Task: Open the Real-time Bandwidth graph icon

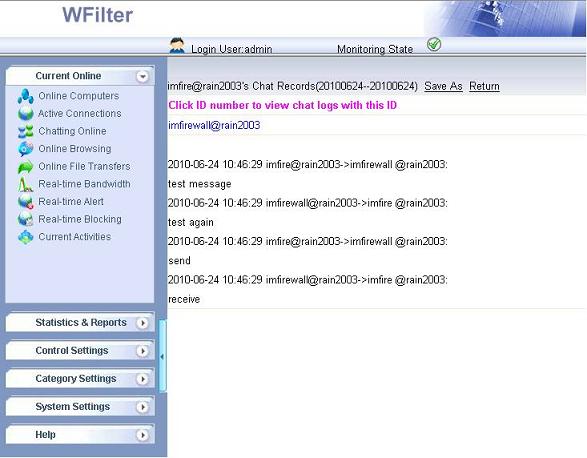Action: click(25, 184)
